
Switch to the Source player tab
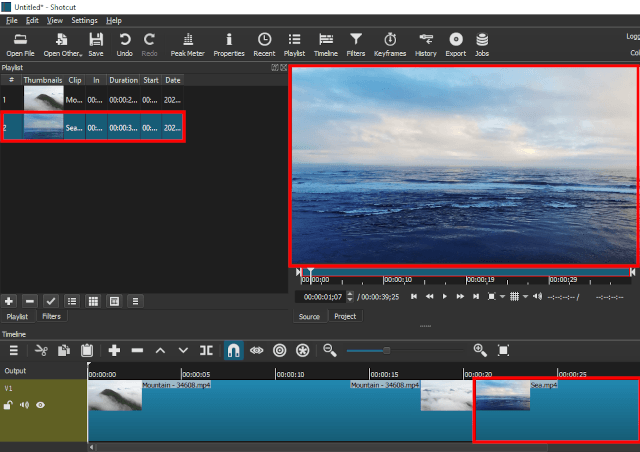309,316
